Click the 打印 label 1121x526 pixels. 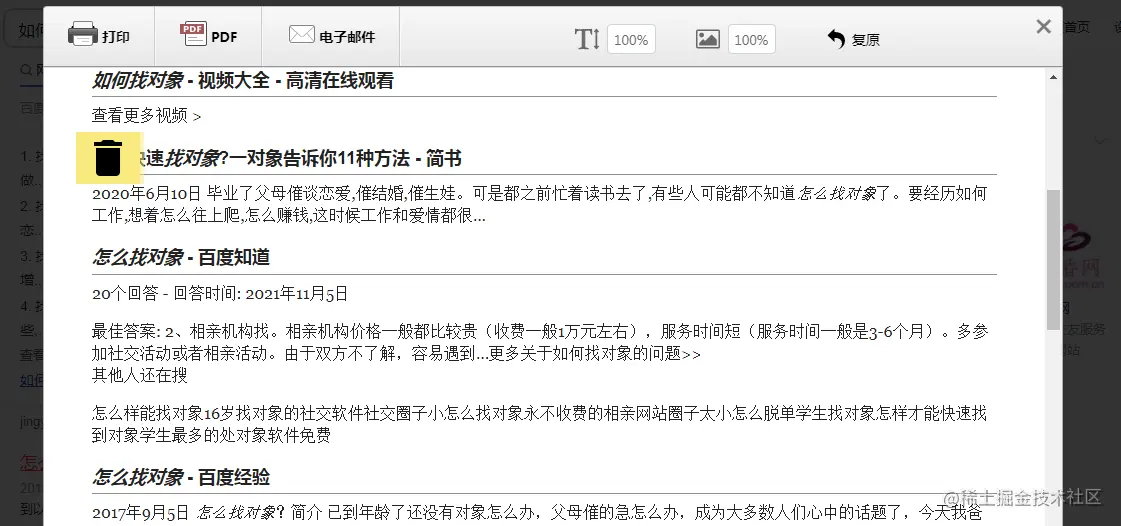[116, 37]
